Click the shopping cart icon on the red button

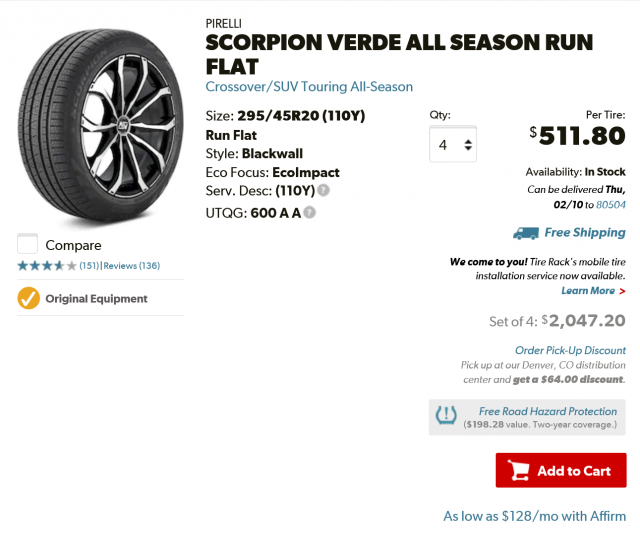point(518,471)
